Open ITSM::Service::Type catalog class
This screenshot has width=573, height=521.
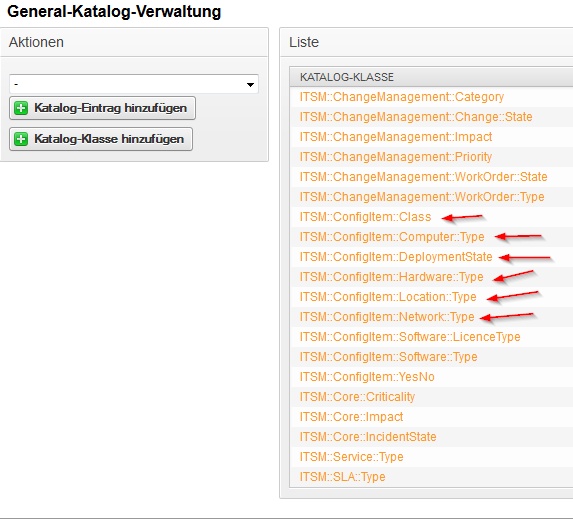point(352,457)
